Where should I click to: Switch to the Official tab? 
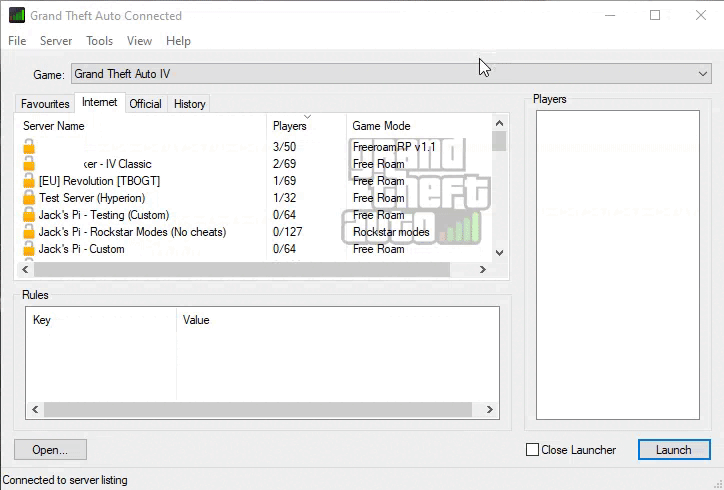(x=145, y=104)
